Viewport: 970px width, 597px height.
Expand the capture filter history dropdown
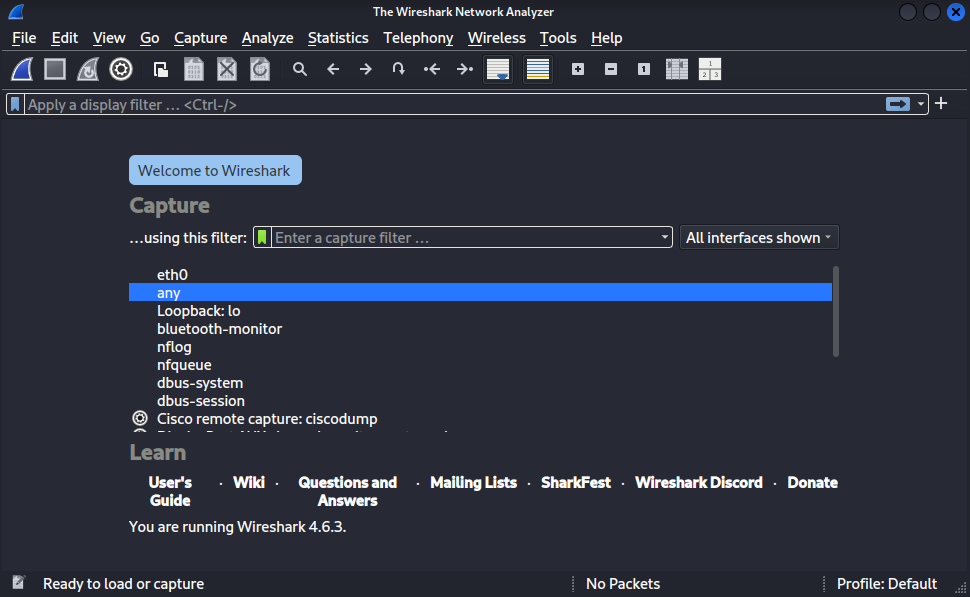pos(665,238)
